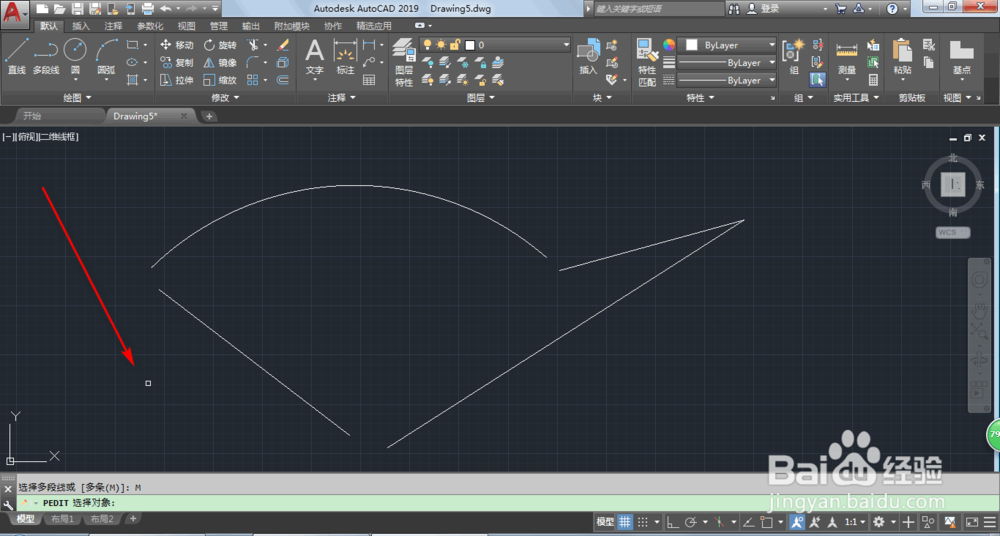The image size is (1000, 536).
Task: Choose the Scale (缩放) command
Action: (220, 80)
